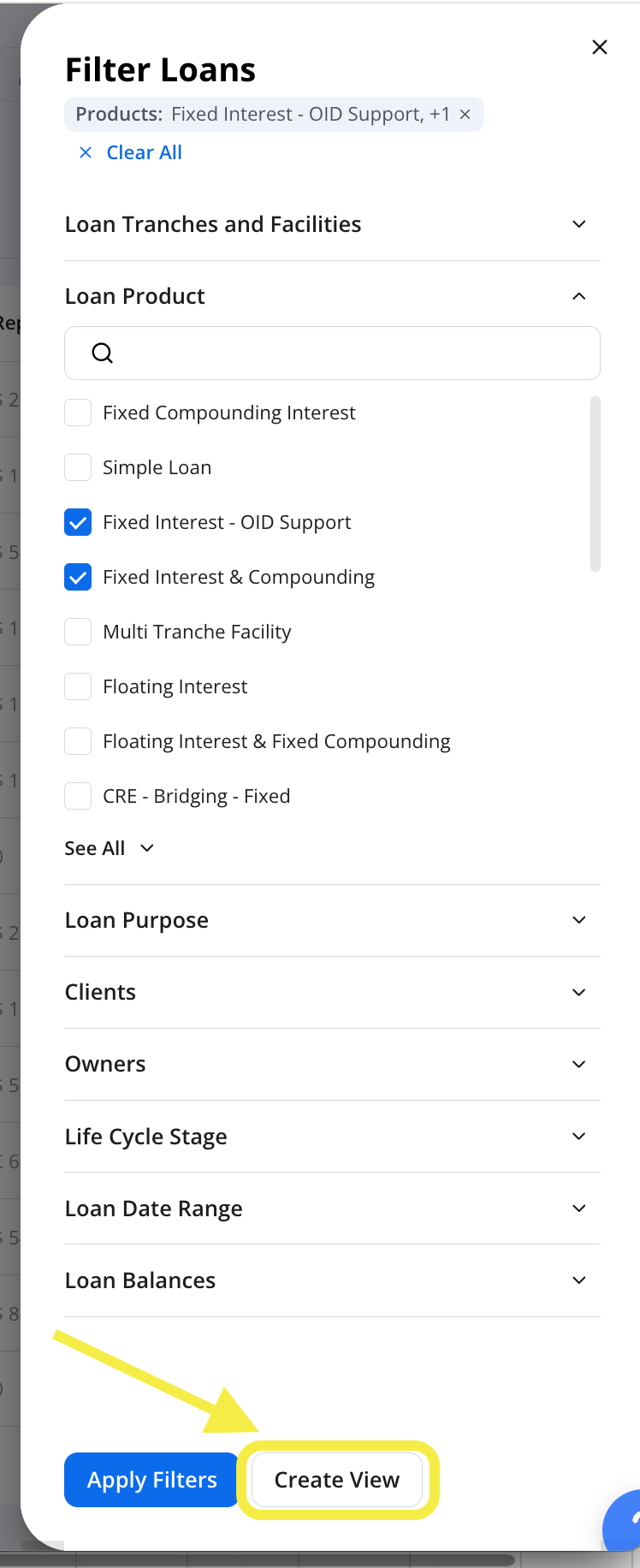Screen dimensions: 640x1568
Task: Remove the Products filter chip
Action: pos(465,115)
